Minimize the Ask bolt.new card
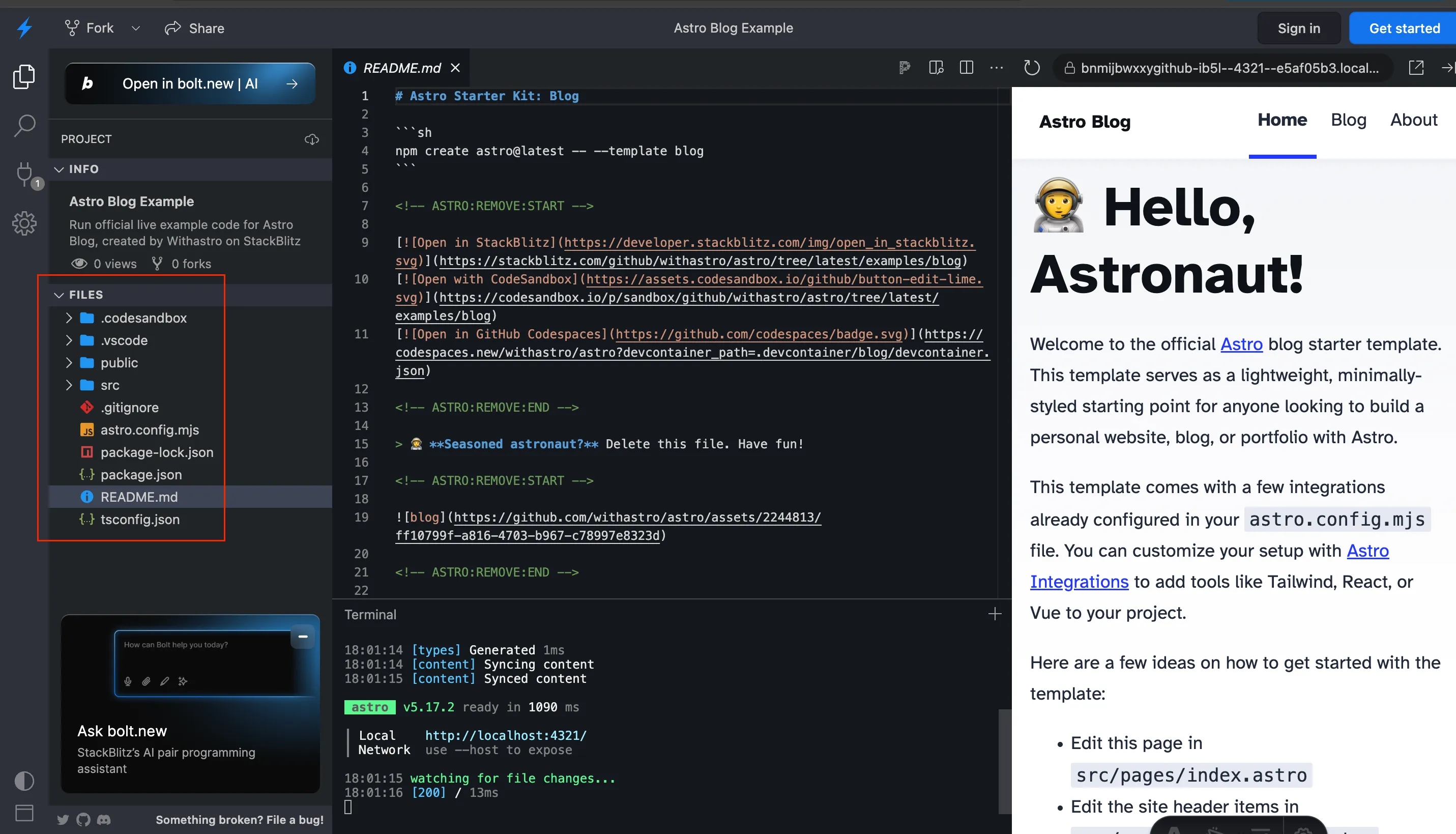The image size is (1456, 834). (x=303, y=637)
